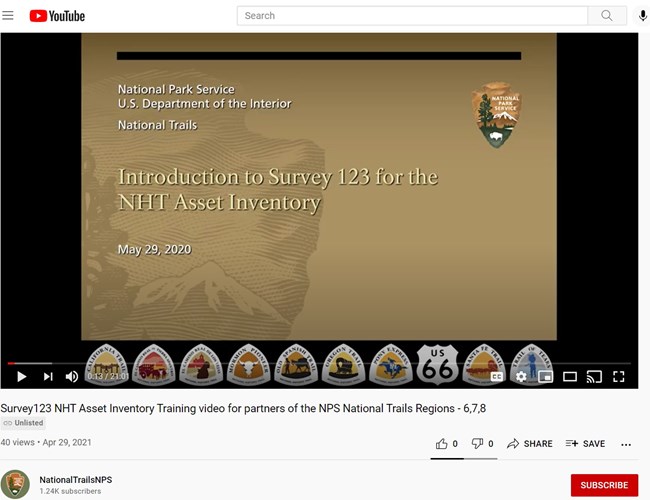This screenshot has height=500, width=650.
Task: Subscribe to the NationalTrailsNPS channel
Action: [604, 485]
